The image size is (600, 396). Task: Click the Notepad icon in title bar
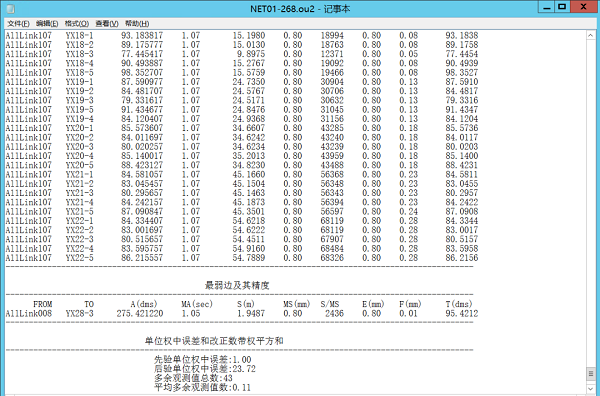[x=11, y=8]
